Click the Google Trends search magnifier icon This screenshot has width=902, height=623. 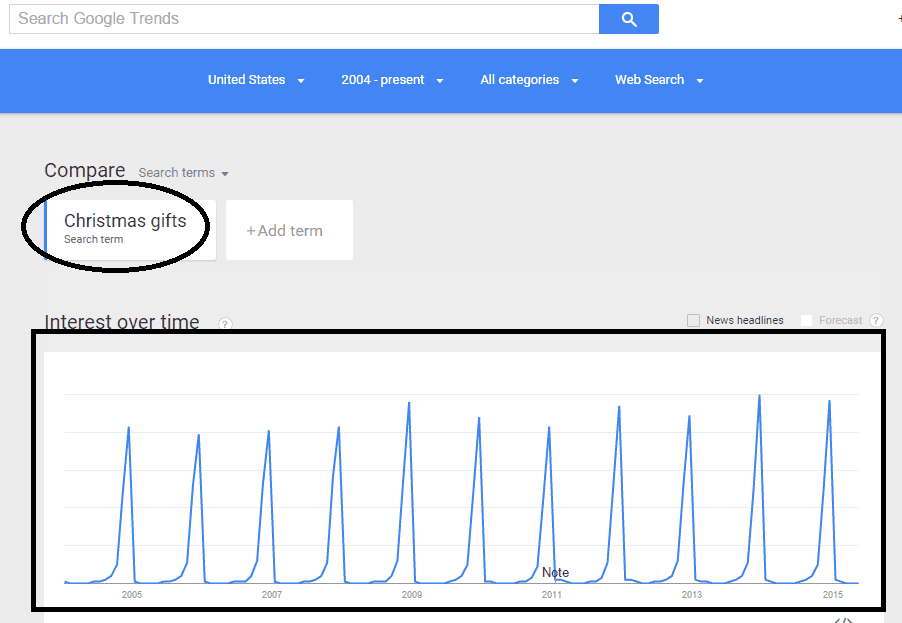pos(628,18)
